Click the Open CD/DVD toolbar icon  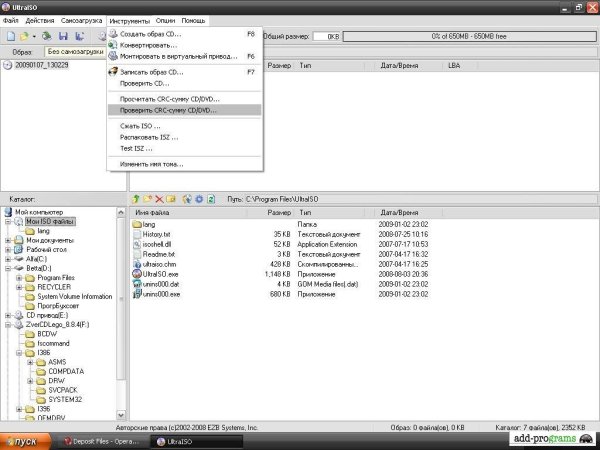(47, 36)
